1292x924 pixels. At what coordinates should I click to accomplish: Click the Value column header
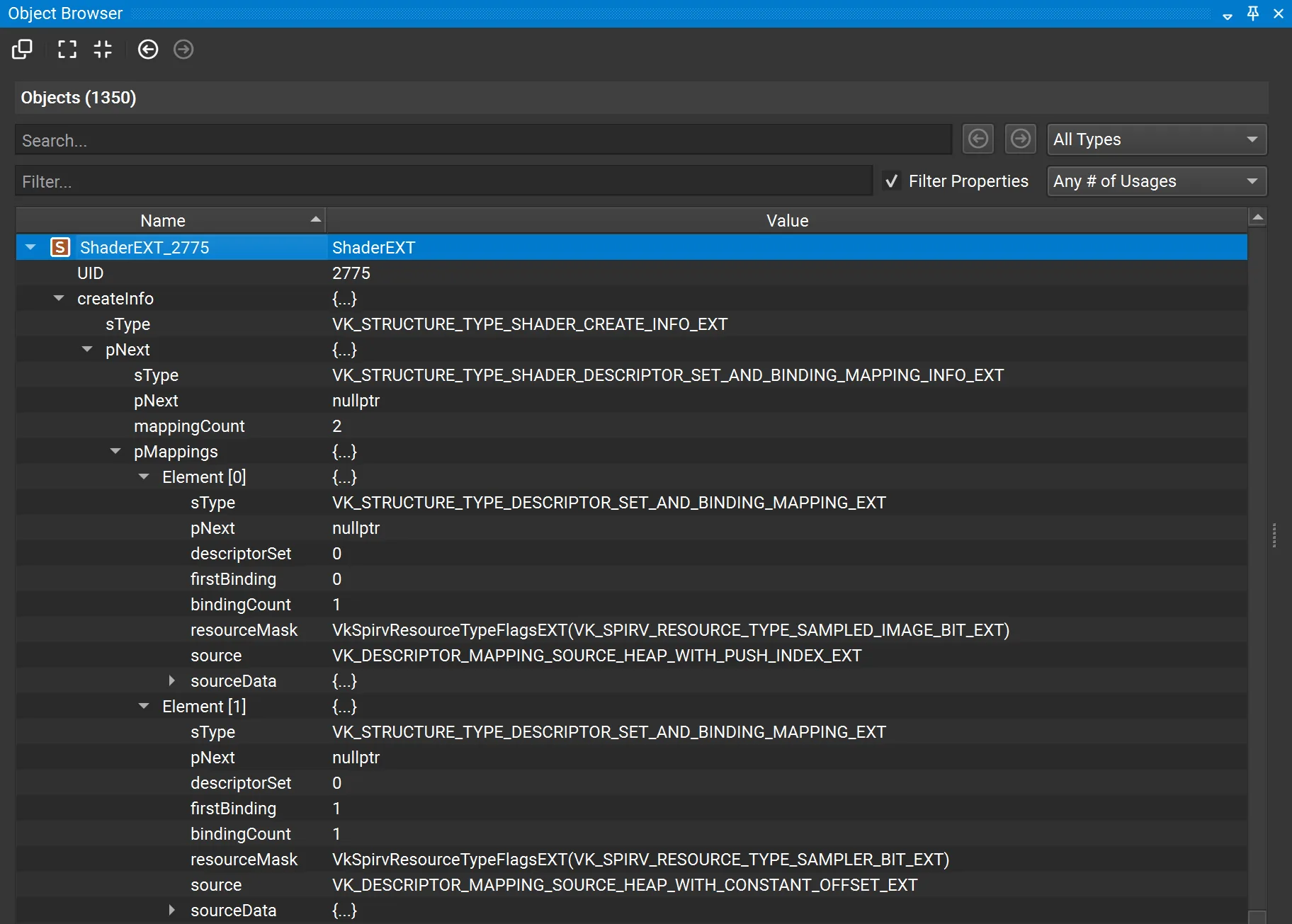(x=787, y=220)
